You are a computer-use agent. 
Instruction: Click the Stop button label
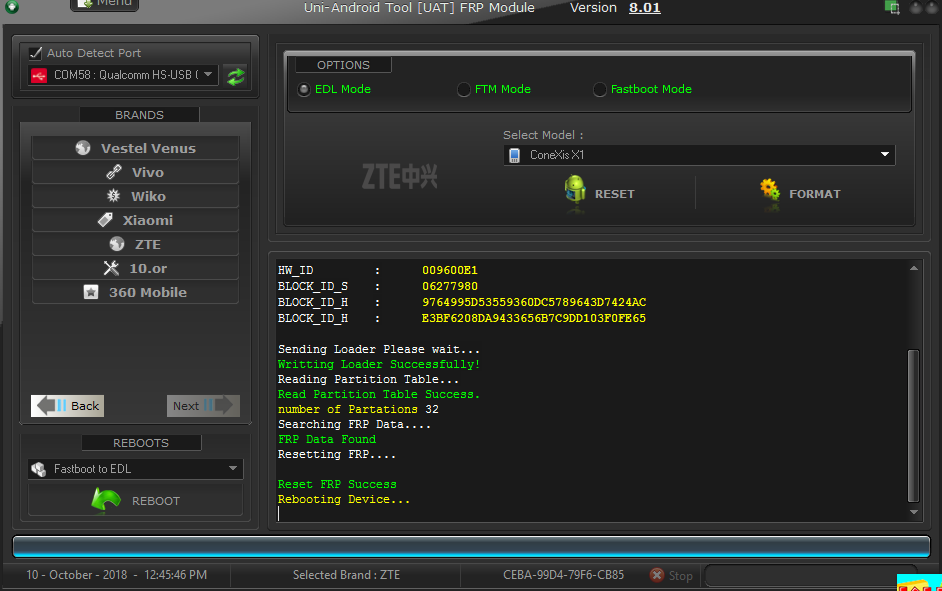tap(681, 576)
